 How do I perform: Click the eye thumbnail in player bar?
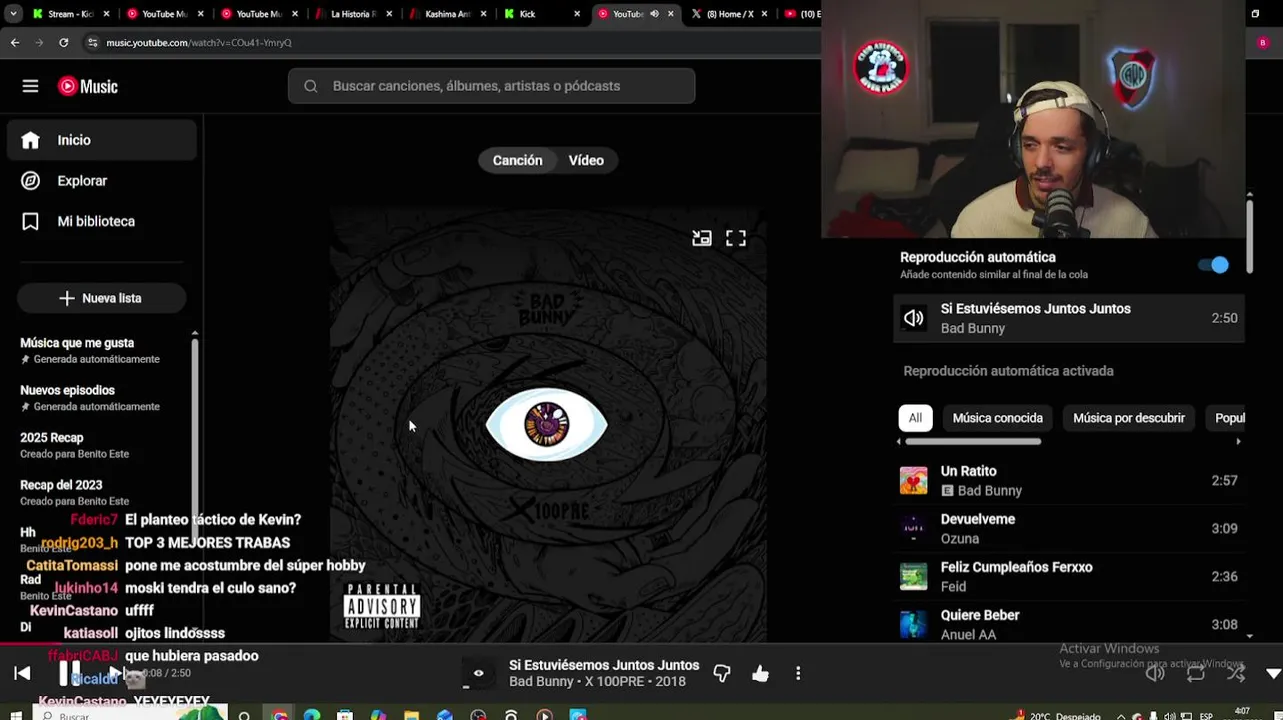coord(478,673)
